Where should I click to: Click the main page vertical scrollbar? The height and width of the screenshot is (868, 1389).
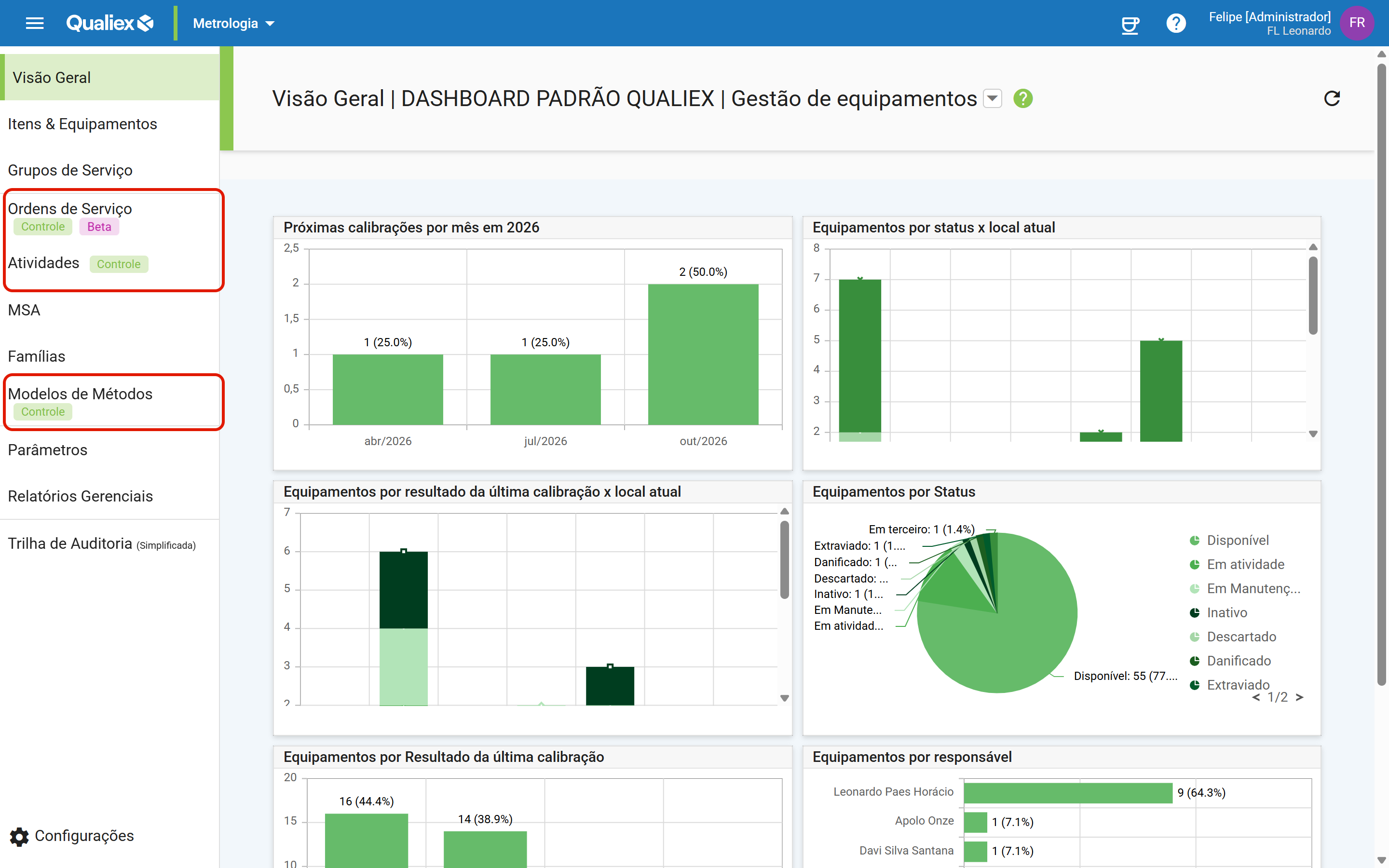(1382, 373)
